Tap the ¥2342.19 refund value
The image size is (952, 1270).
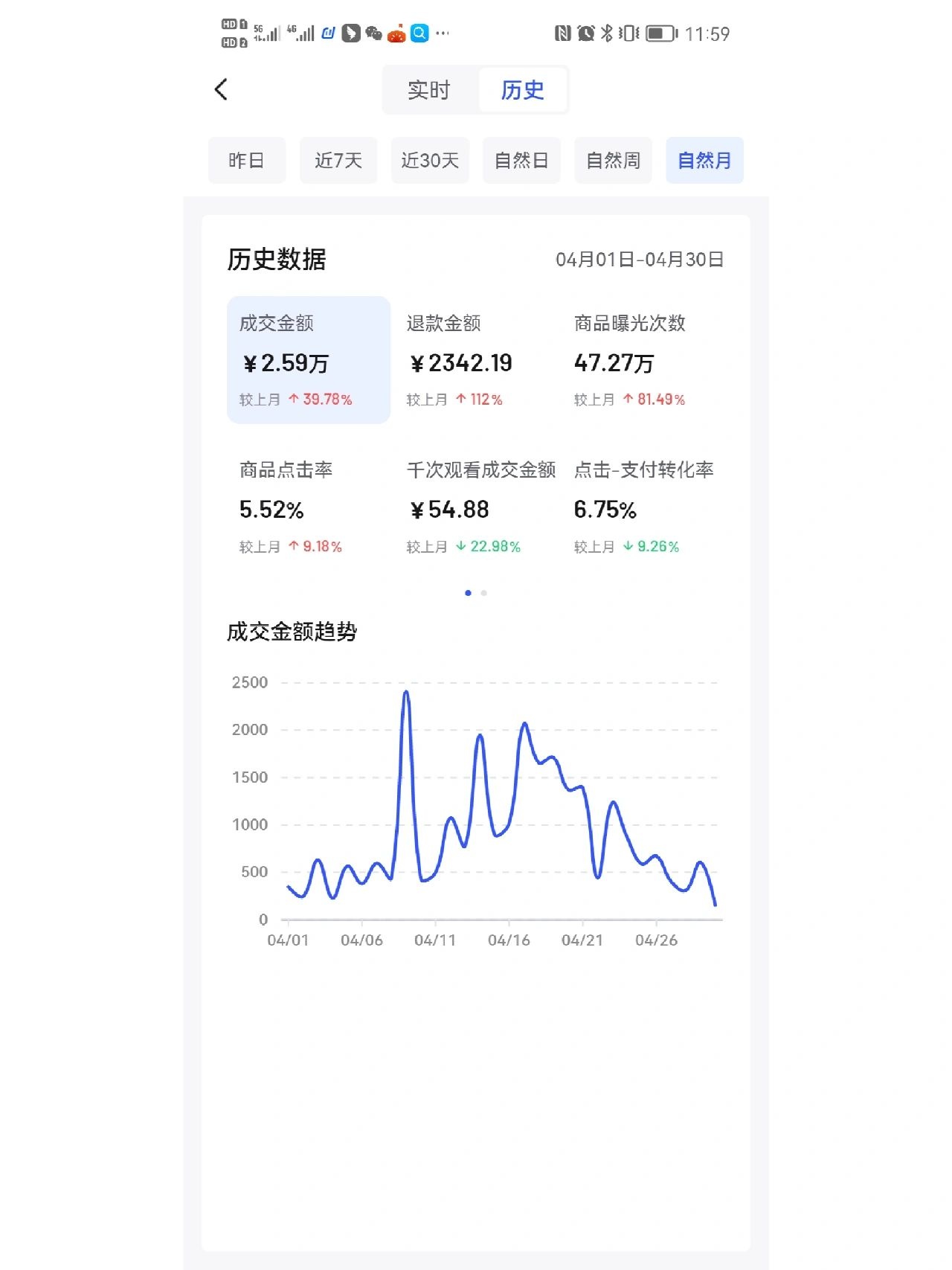(x=460, y=363)
